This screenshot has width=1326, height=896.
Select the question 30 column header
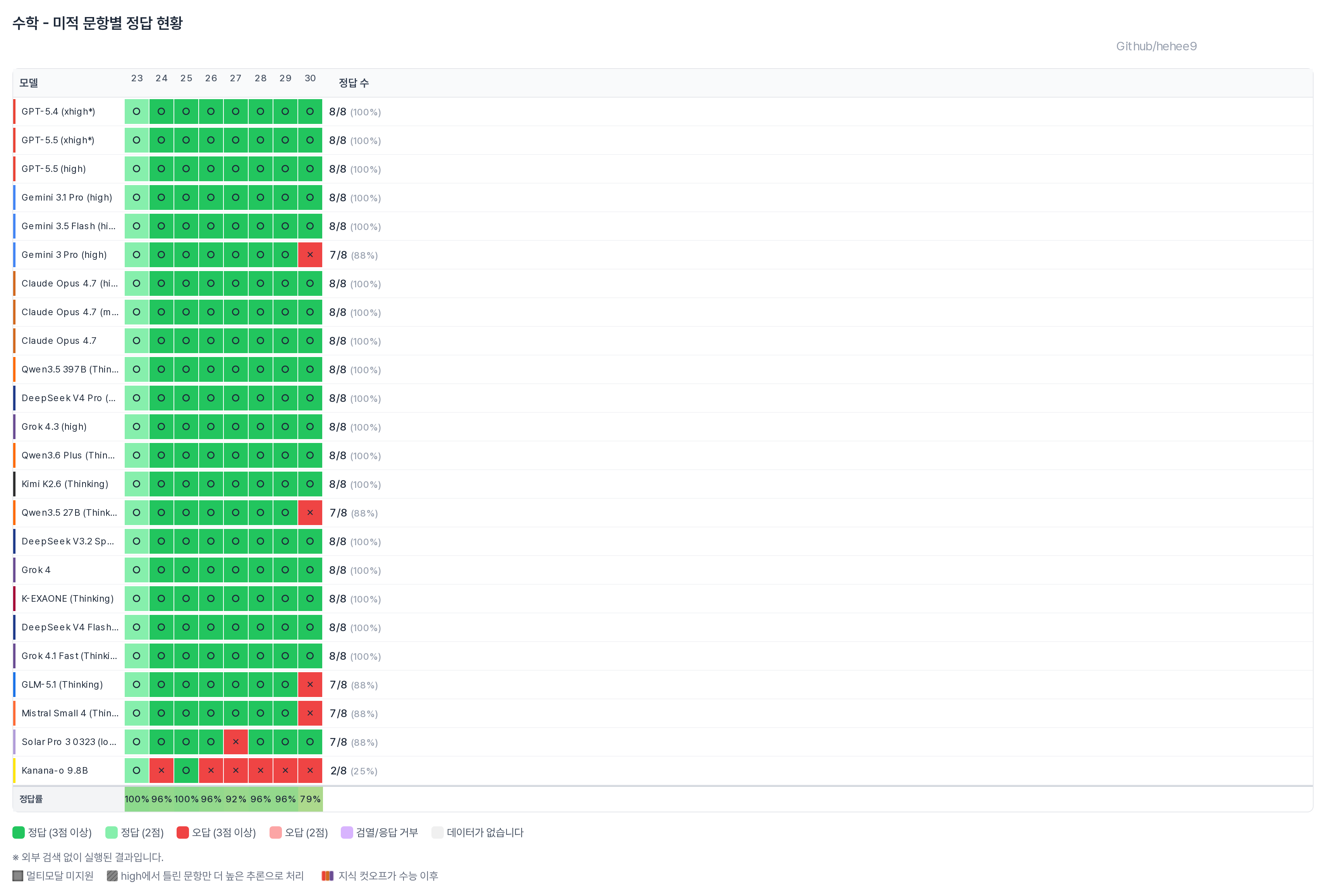pos(310,78)
